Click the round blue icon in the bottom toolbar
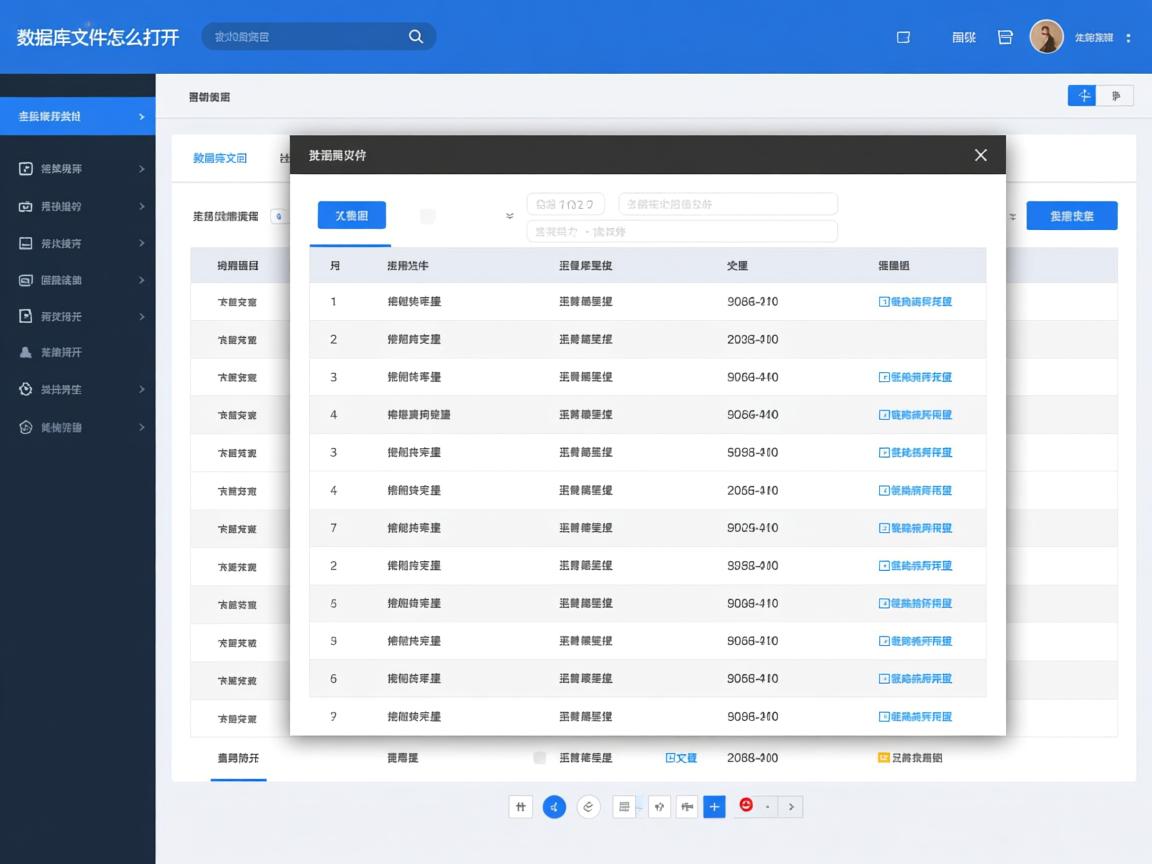The width and height of the screenshot is (1152, 864). (x=554, y=807)
